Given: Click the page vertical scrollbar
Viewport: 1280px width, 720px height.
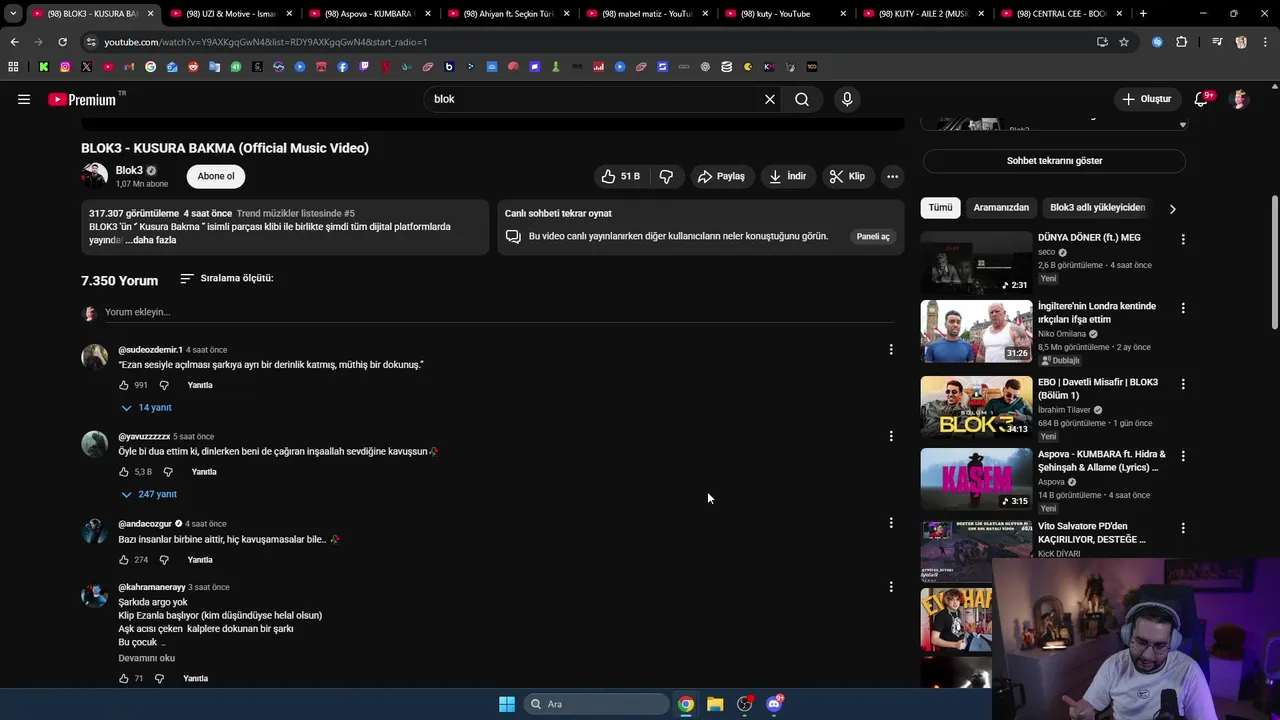Looking at the screenshot, I should (x=1274, y=262).
